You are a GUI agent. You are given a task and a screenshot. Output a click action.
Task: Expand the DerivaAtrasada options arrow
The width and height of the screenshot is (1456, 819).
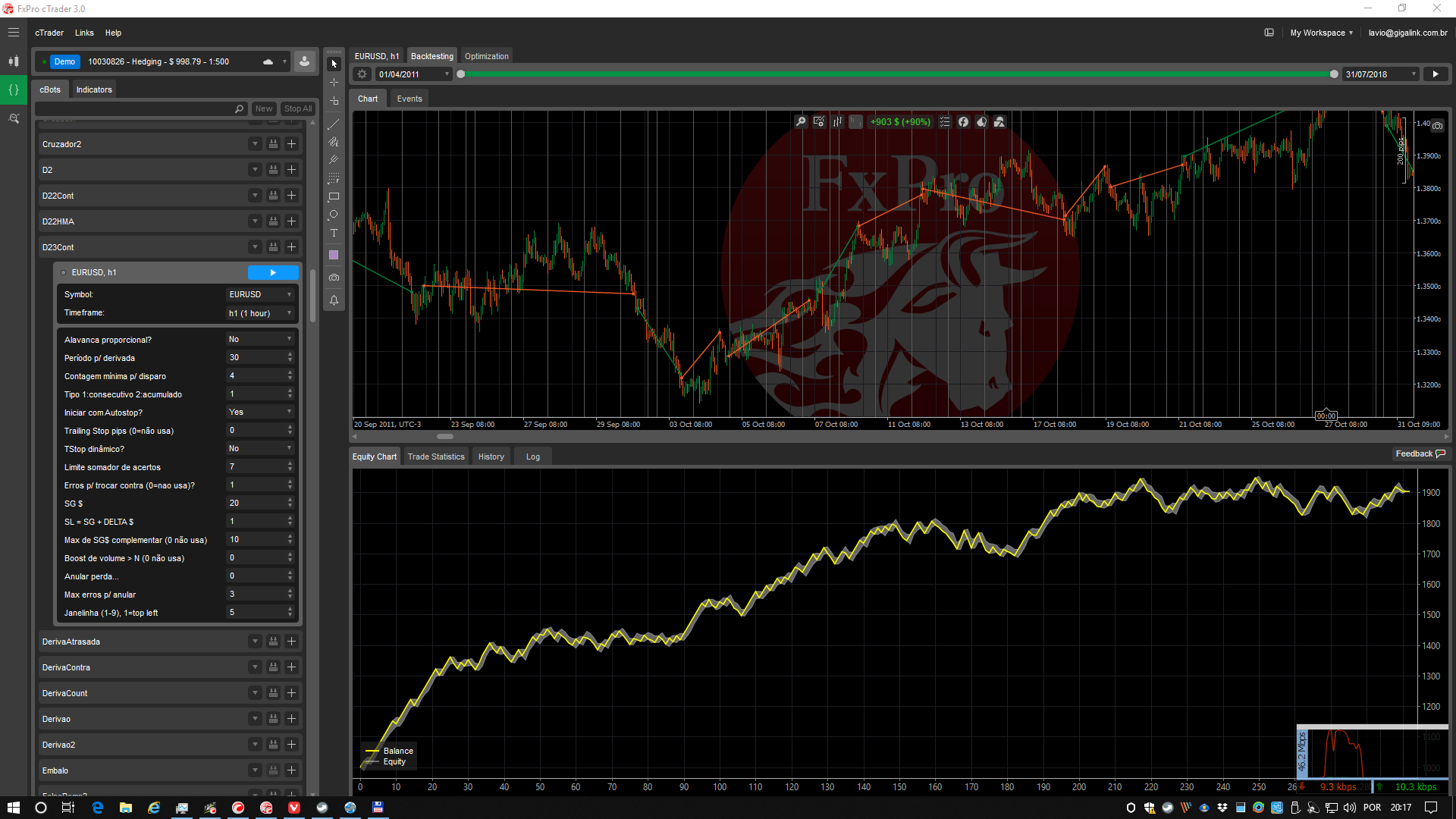255,642
